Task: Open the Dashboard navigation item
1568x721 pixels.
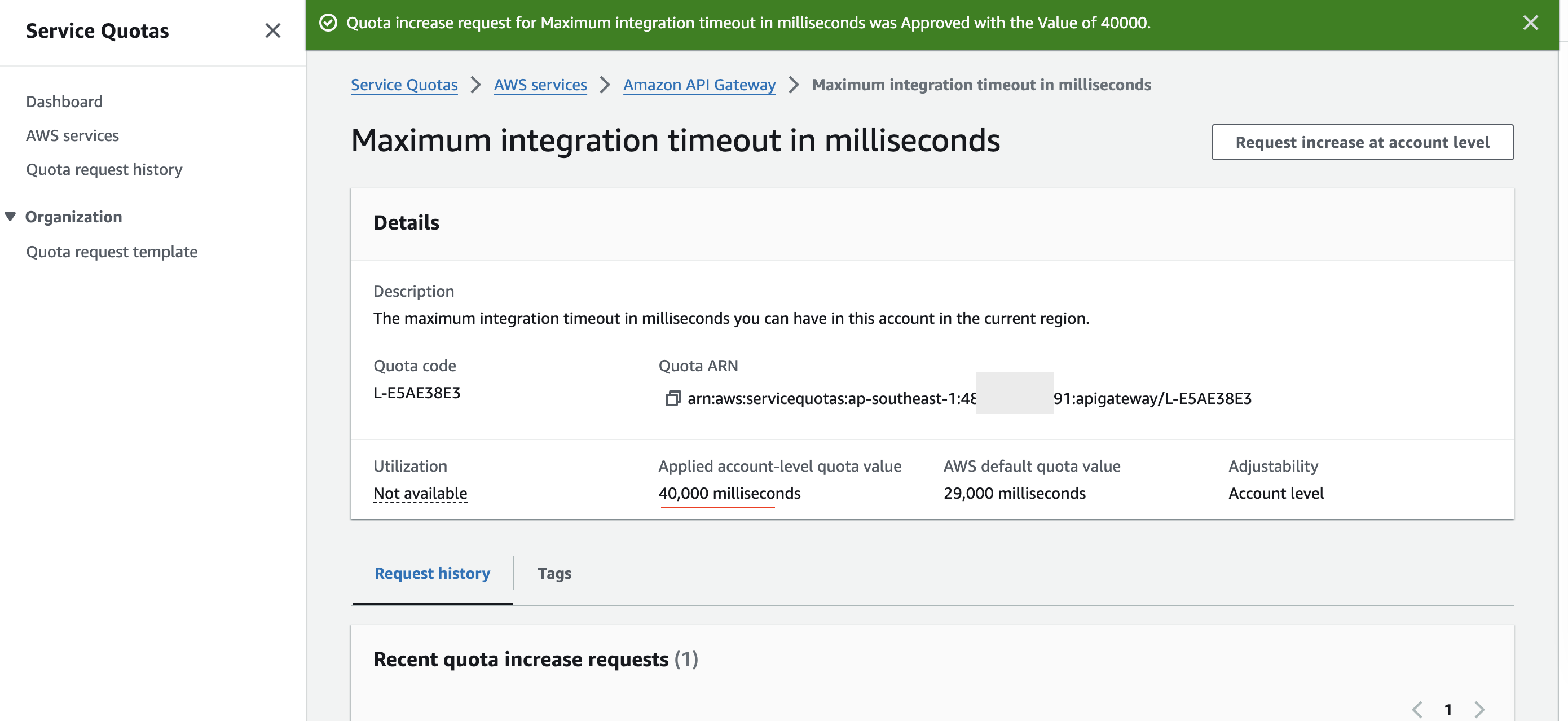Action: pyautogui.click(x=64, y=102)
